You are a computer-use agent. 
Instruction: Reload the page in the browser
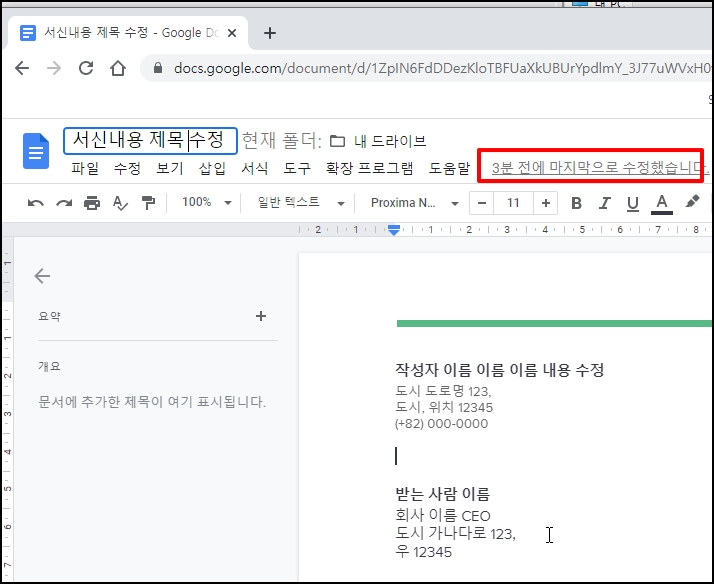pyautogui.click(x=86, y=68)
